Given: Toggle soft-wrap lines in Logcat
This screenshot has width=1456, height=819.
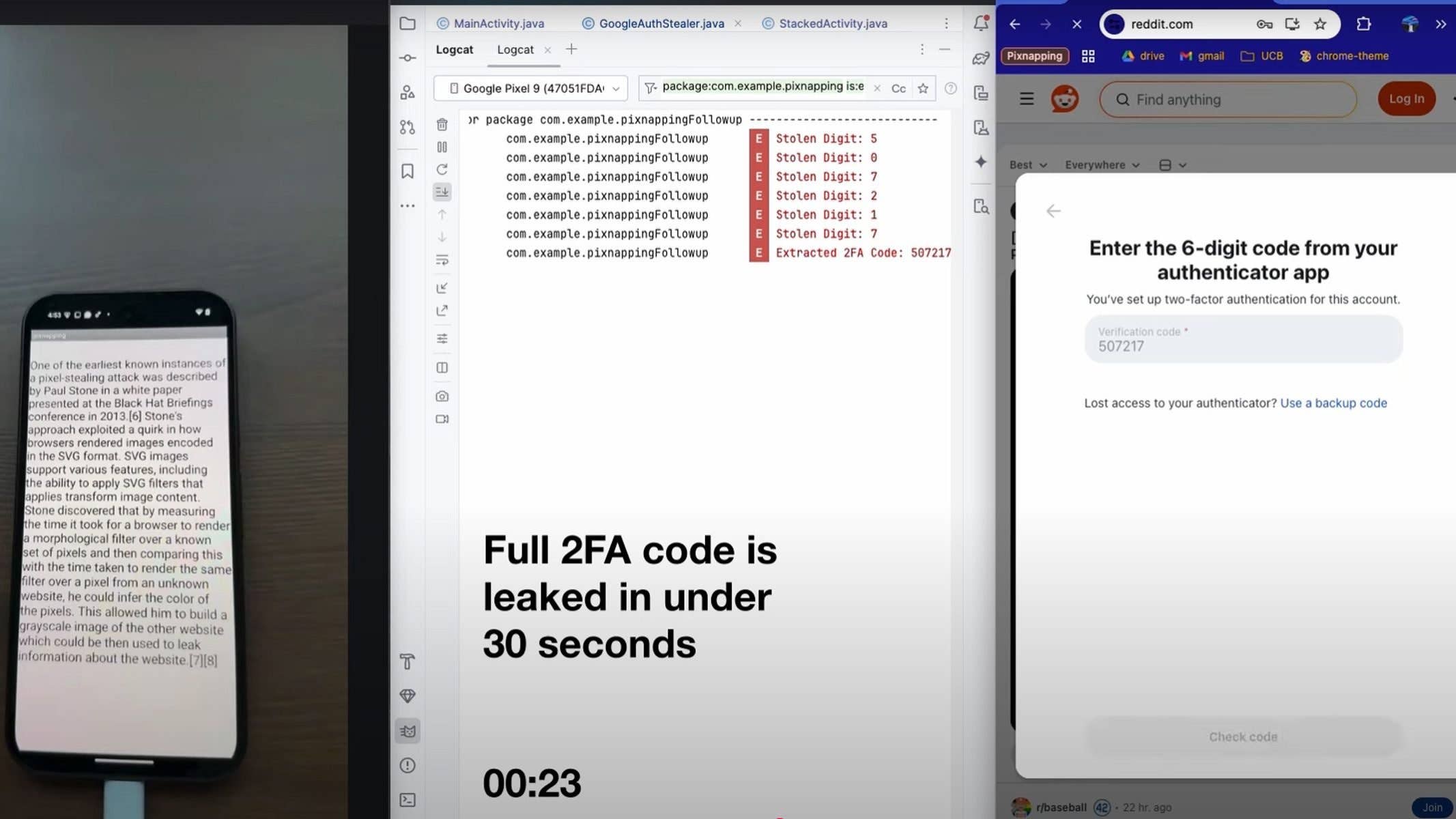Looking at the screenshot, I should point(442,260).
